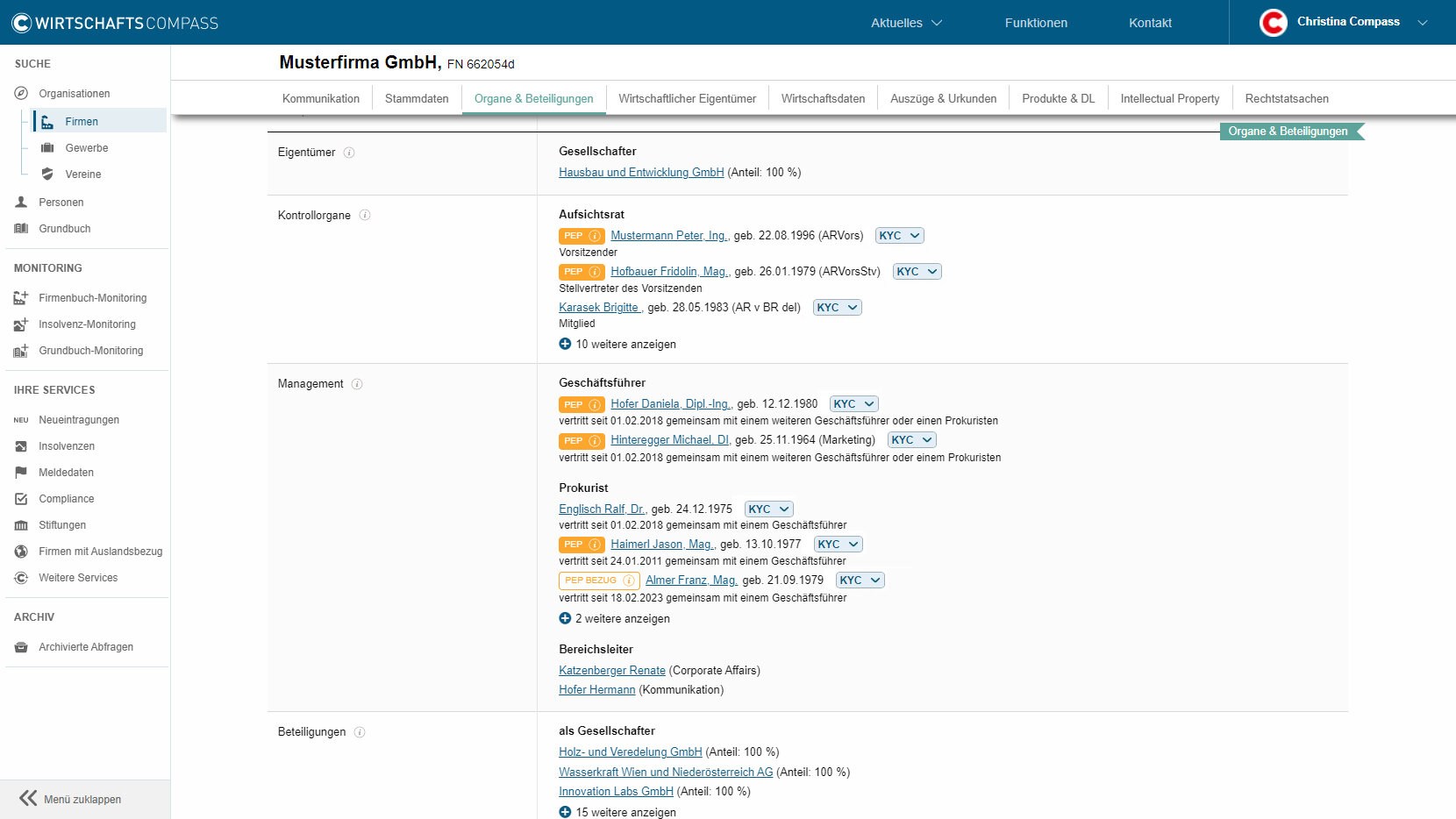This screenshot has height=819, width=1456.
Task: Click the Organisationen compass icon
Action: point(21,93)
